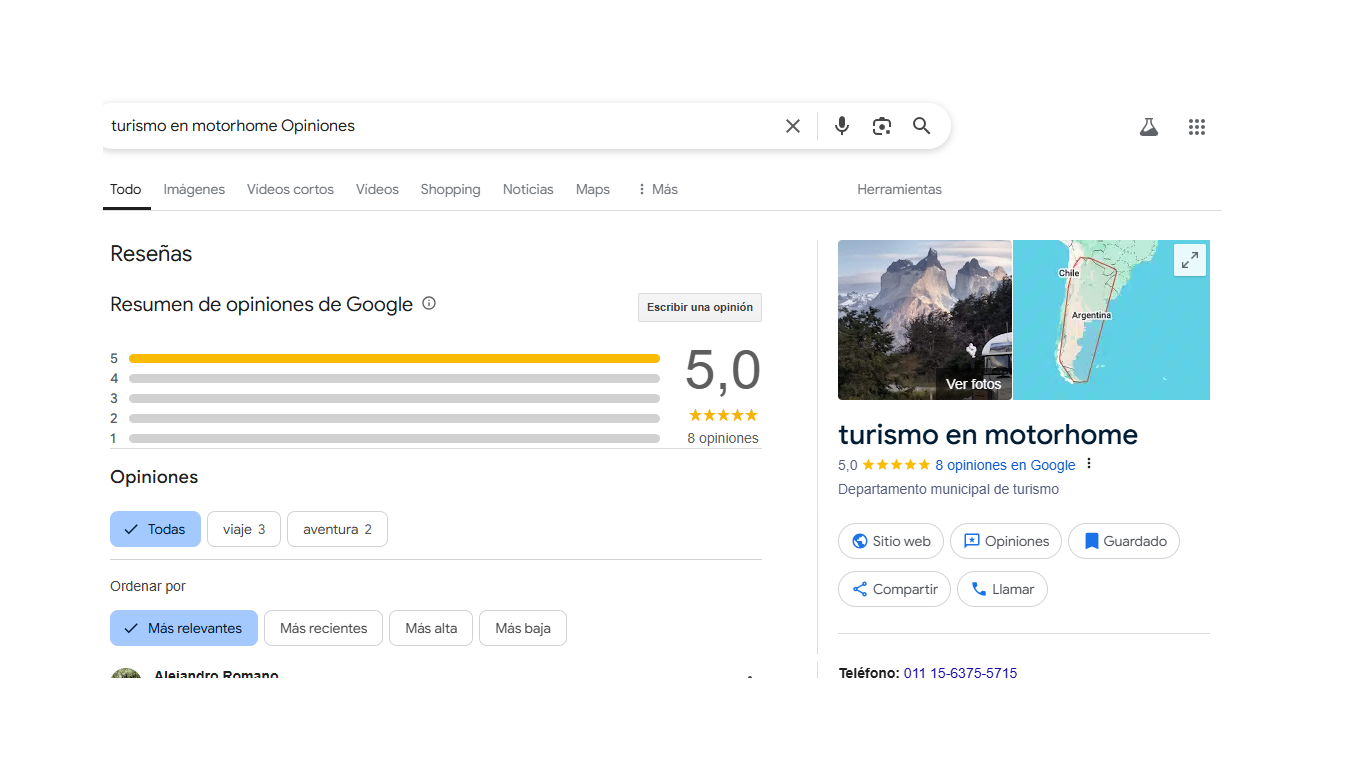Select the 'Todas' review filter
This screenshot has height=768, width=1366.
coord(155,529)
